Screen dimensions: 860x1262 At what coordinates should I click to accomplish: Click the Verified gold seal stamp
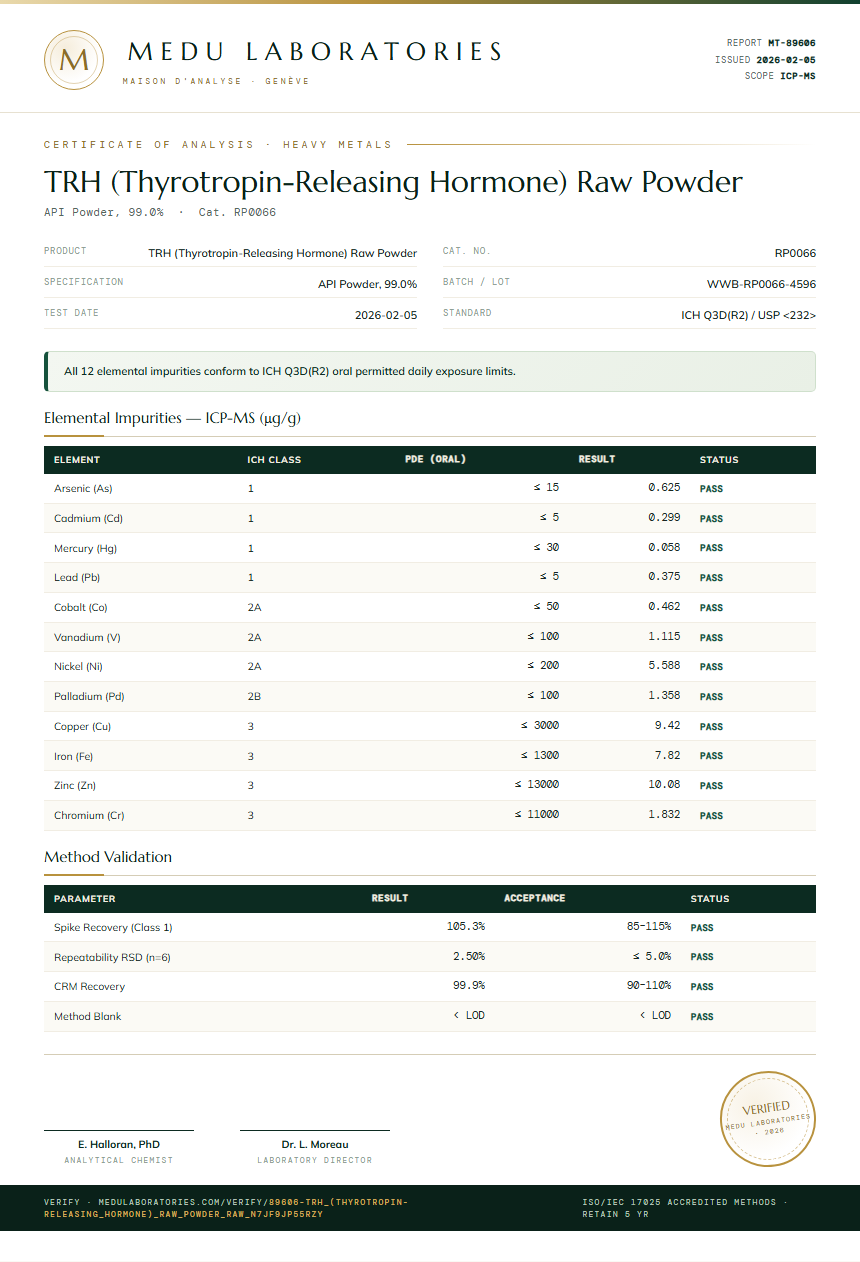click(769, 1118)
